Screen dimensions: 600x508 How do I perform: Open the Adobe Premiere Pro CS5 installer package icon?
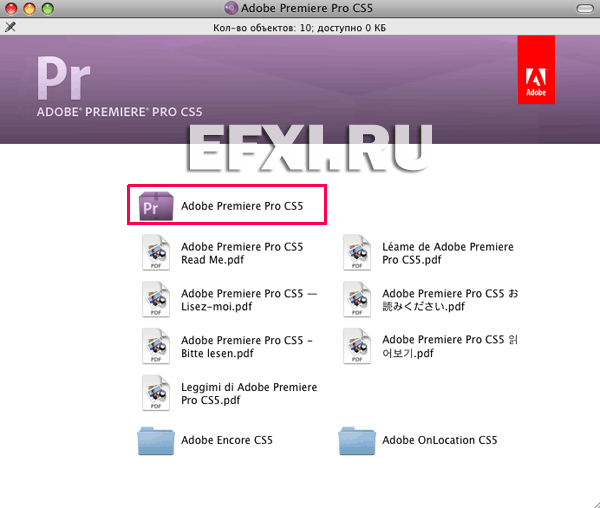pos(156,206)
